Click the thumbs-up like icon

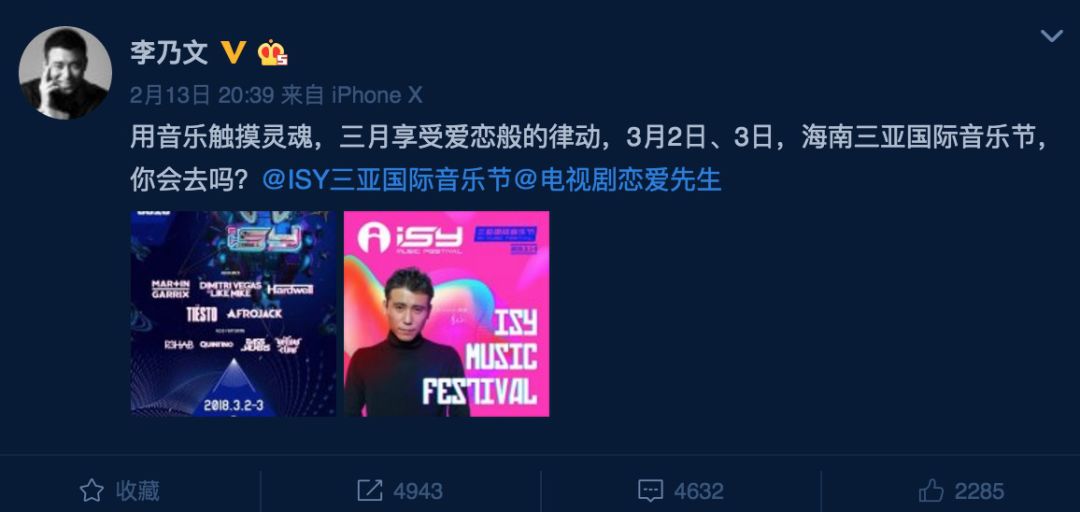point(931,491)
